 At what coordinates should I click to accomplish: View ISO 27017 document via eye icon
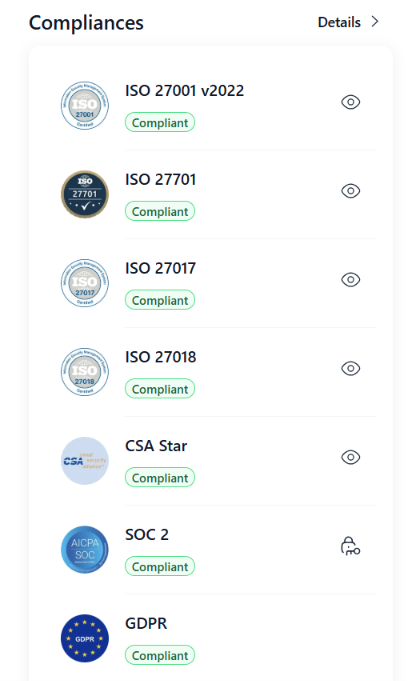coord(351,280)
